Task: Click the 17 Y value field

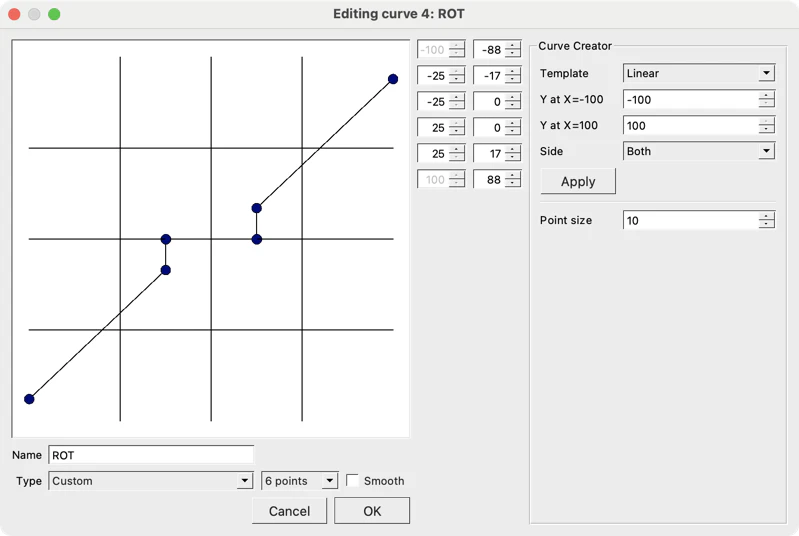Action: coord(489,154)
